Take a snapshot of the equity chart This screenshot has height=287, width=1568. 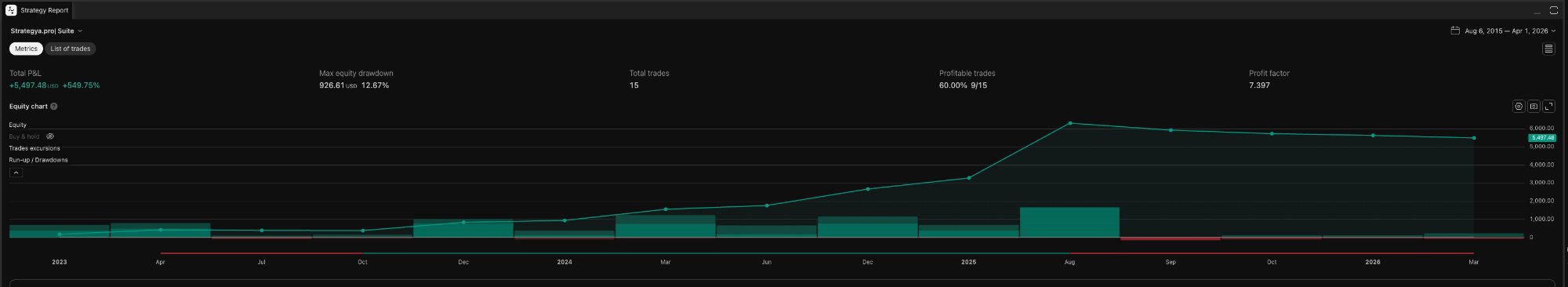1534,107
